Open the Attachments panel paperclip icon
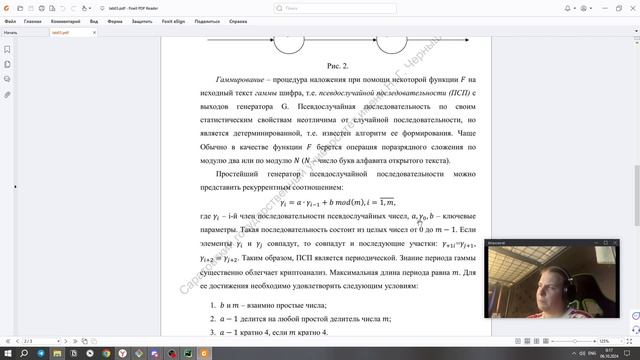 (7, 95)
